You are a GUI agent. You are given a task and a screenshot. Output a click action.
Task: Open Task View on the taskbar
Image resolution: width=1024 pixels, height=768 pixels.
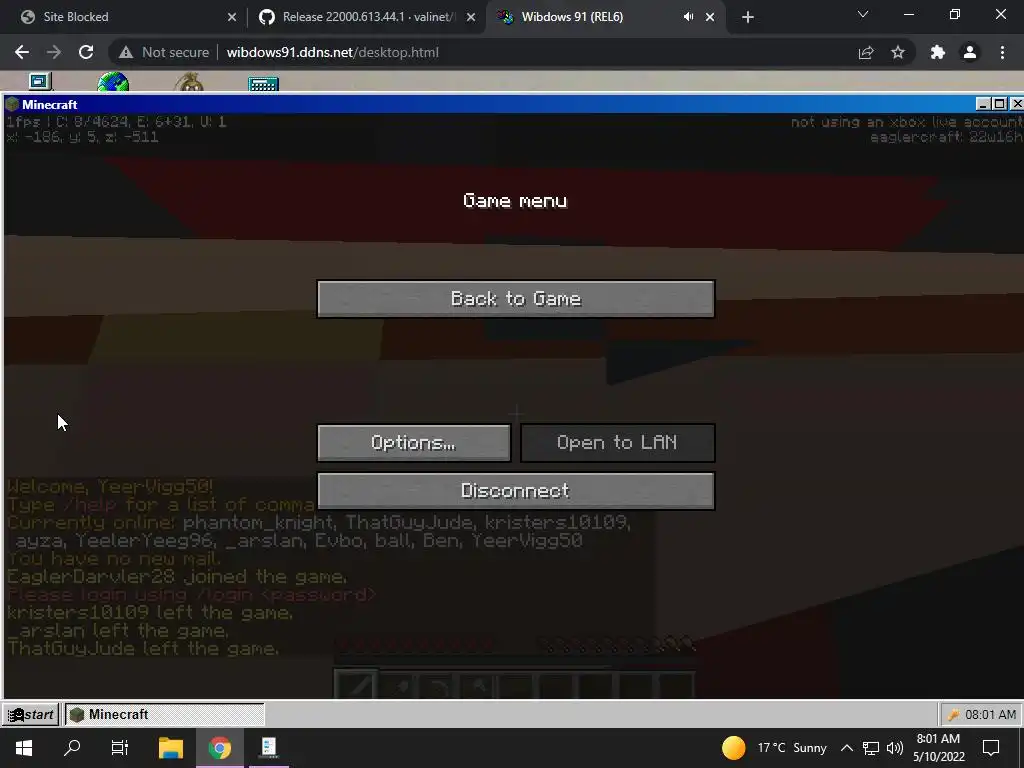pos(120,748)
